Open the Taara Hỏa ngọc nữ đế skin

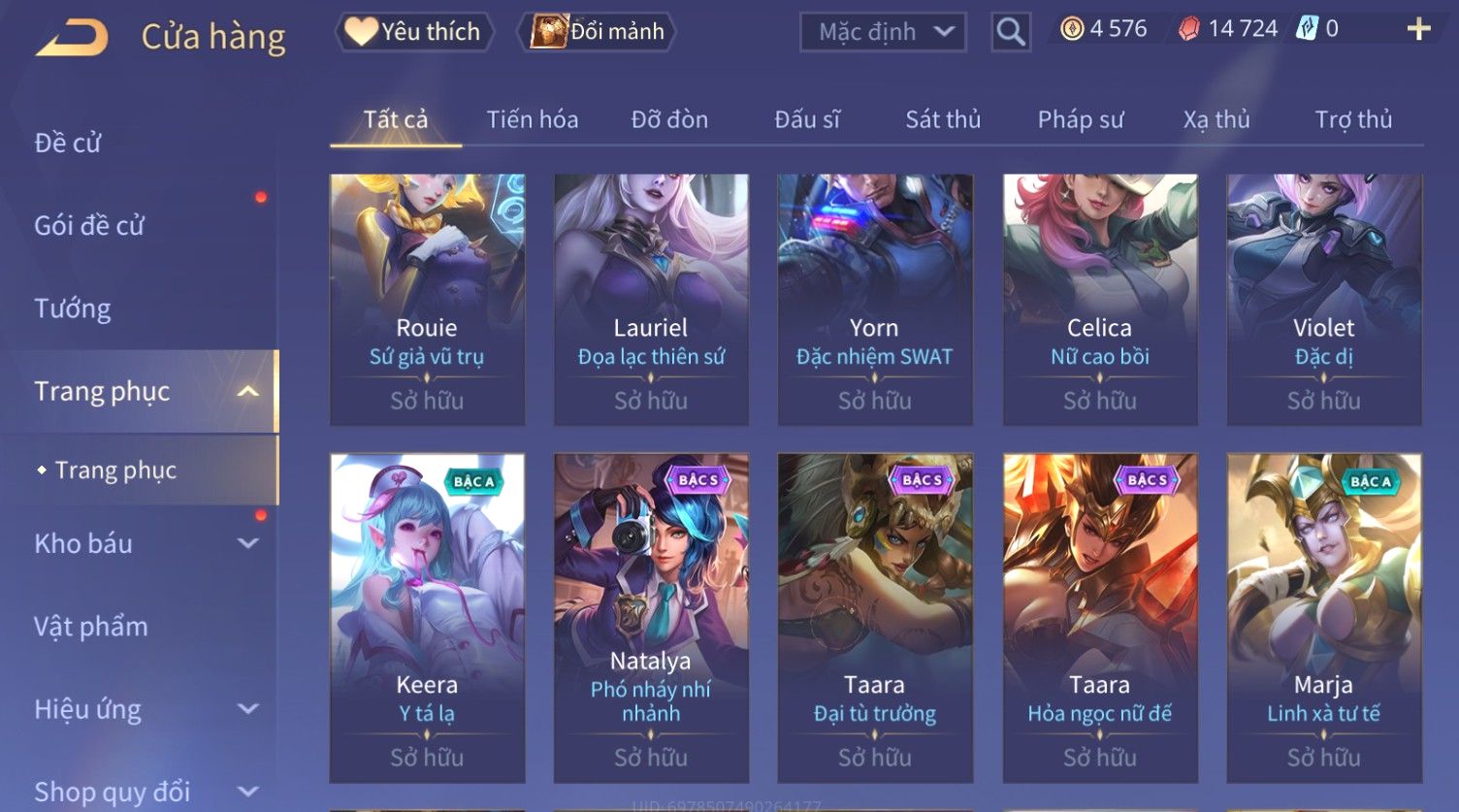click(1100, 618)
